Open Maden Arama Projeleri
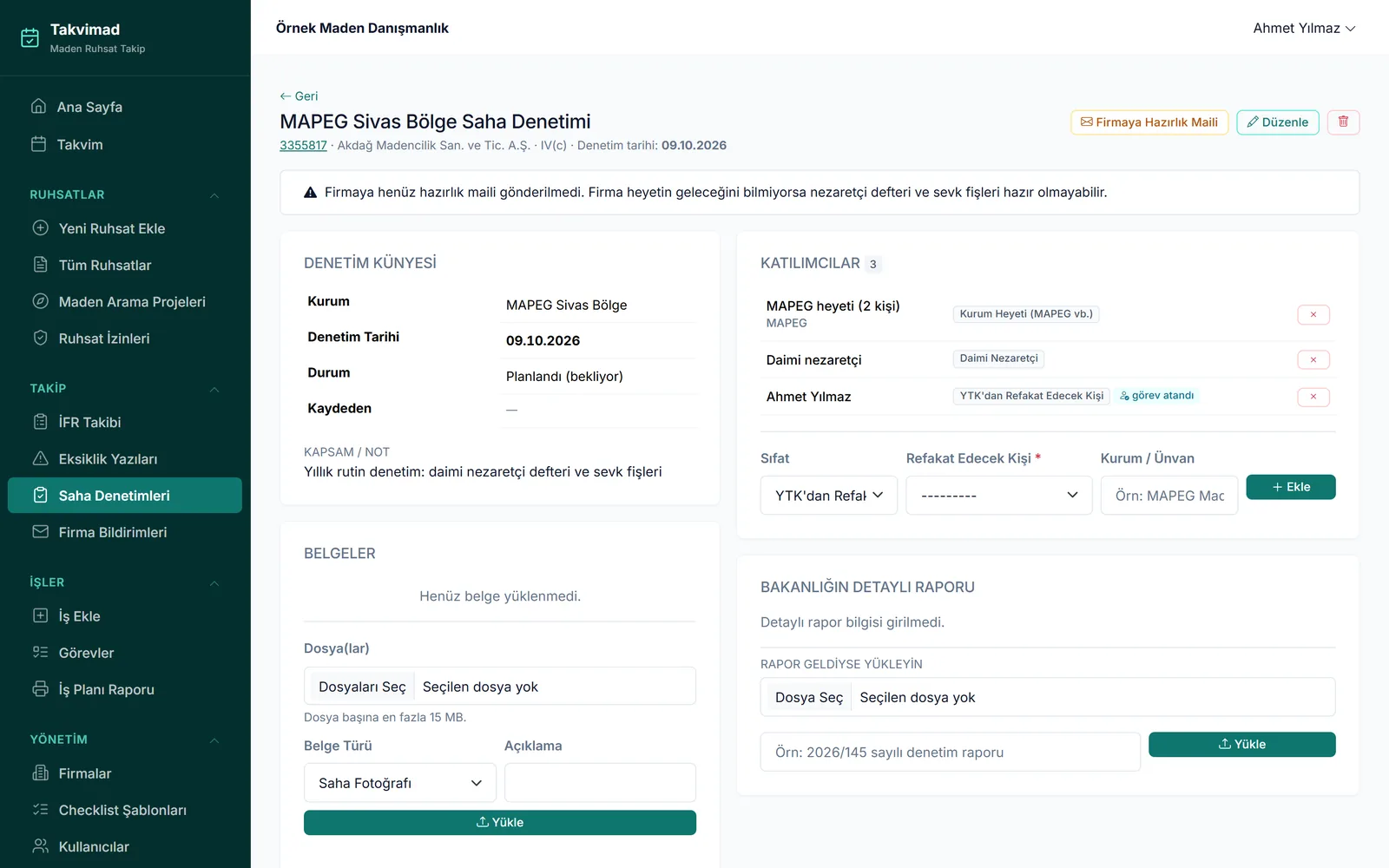Screen dimensions: 1389x868 tap(125, 302)
